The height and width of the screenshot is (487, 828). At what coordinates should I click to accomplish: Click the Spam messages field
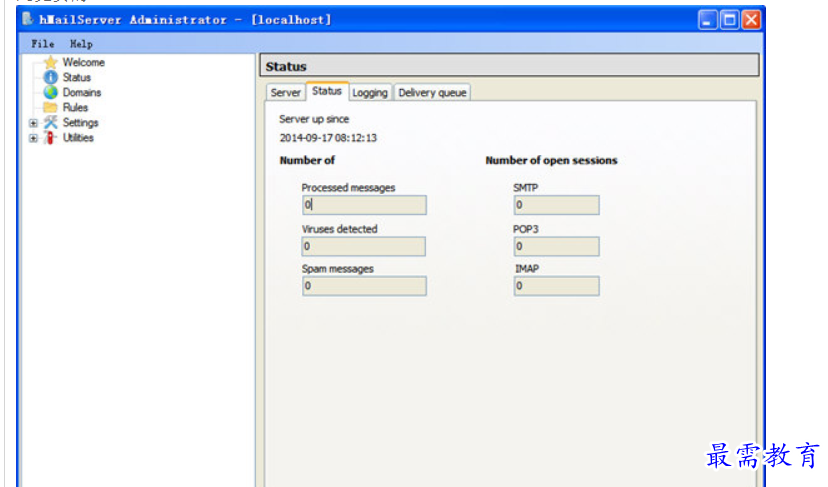click(x=364, y=286)
